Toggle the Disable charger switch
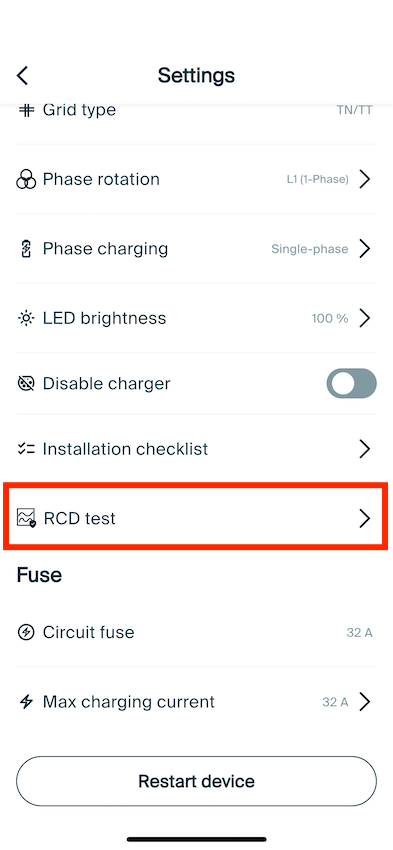The height and width of the screenshot is (850, 393). pyautogui.click(x=351, y=384)
